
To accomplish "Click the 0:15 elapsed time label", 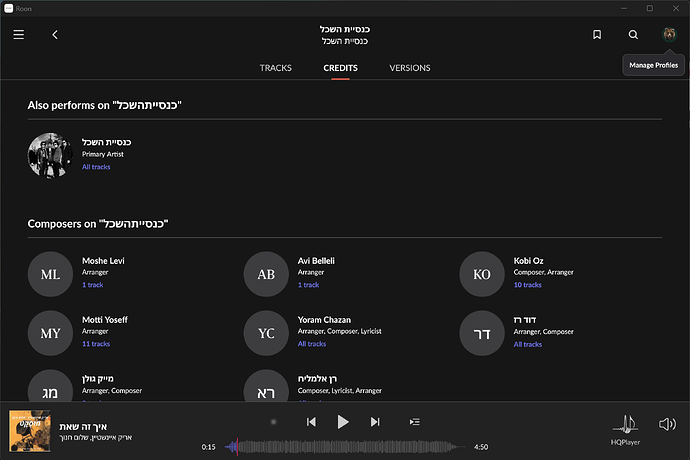I will click(x=209, y=447).
